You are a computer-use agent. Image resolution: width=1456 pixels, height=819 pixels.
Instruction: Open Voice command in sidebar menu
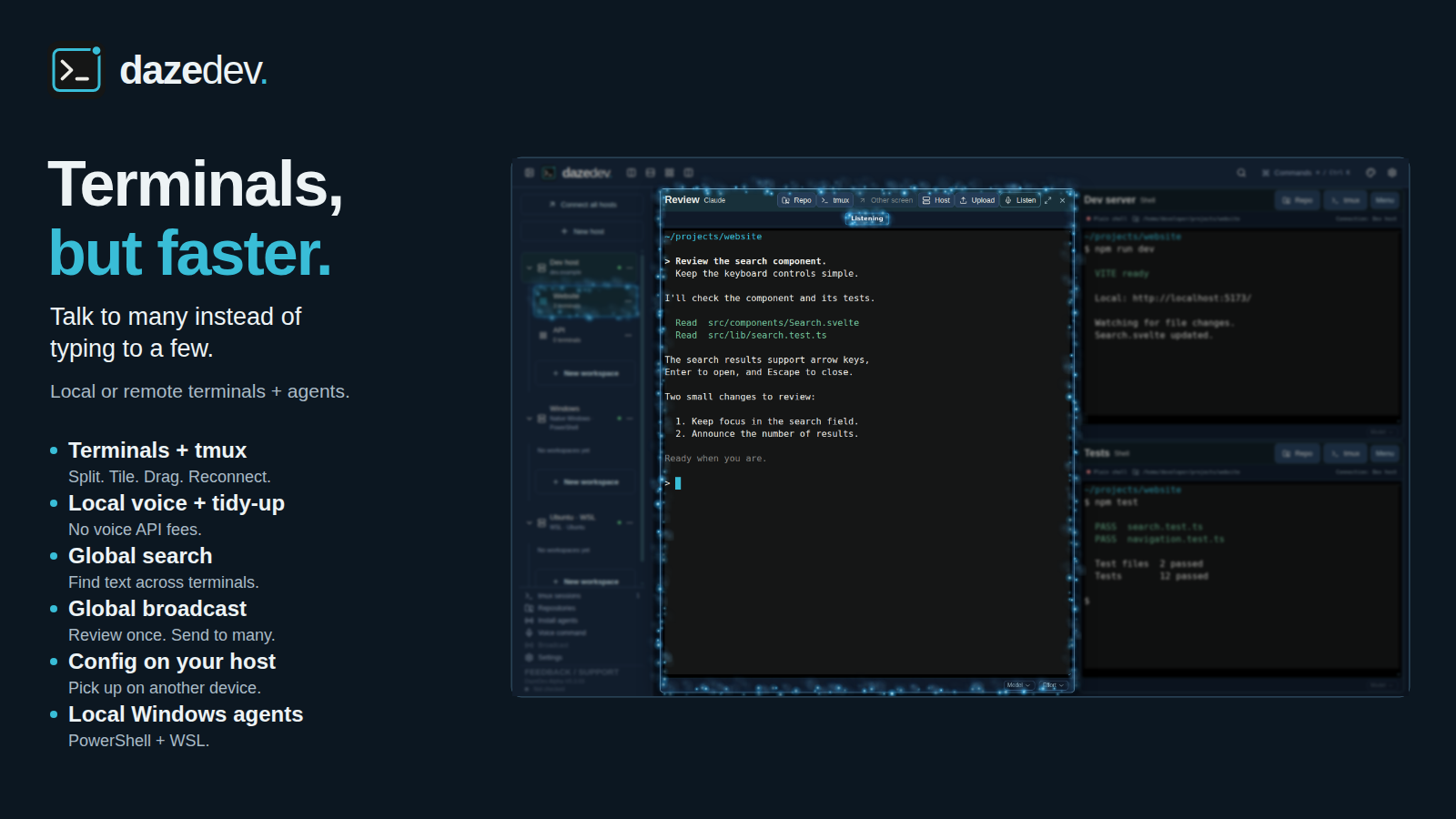[555, 632]
